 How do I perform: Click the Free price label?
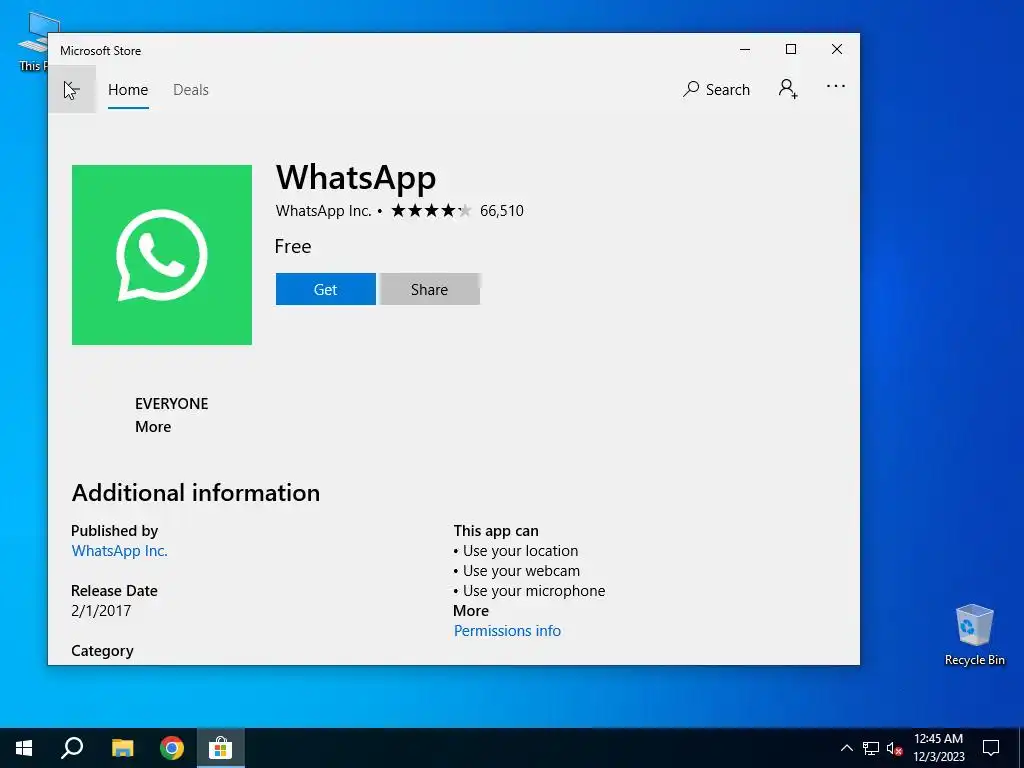click(293, 246)
